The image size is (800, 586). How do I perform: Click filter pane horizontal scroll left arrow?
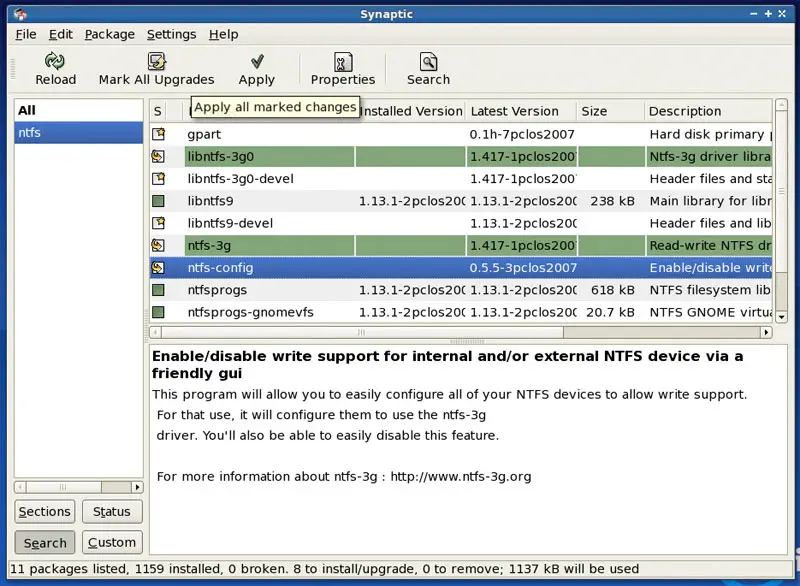[20, 487]
